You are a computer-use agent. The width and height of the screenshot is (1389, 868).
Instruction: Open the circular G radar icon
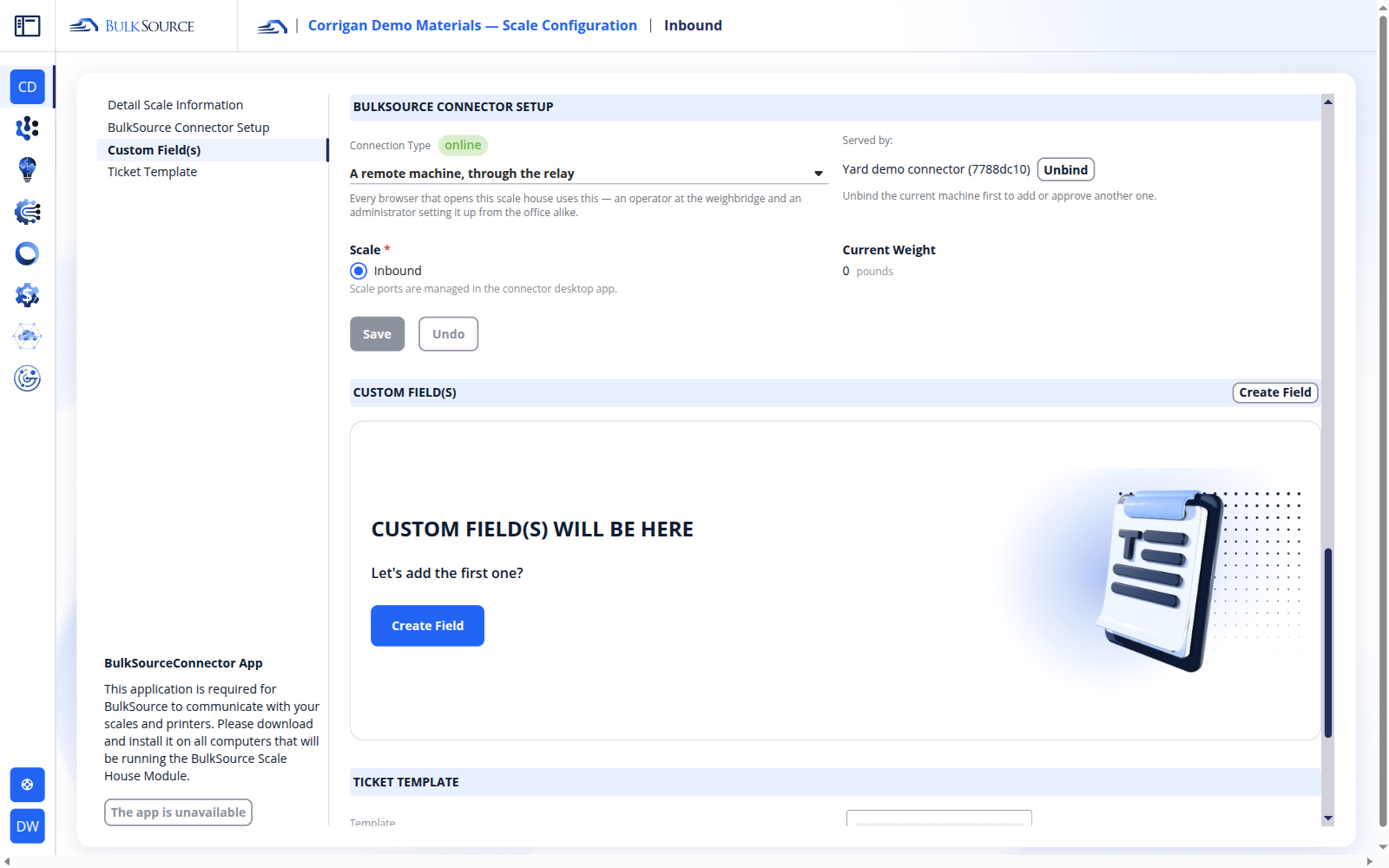[28, 378]
